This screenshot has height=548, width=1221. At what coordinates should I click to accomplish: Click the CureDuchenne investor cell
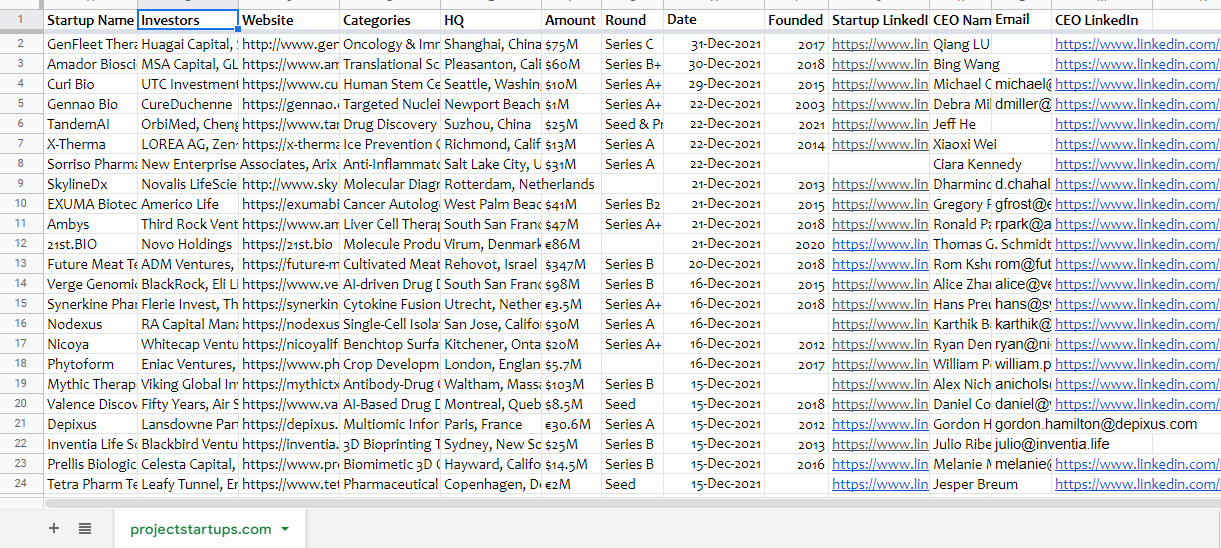188,104
